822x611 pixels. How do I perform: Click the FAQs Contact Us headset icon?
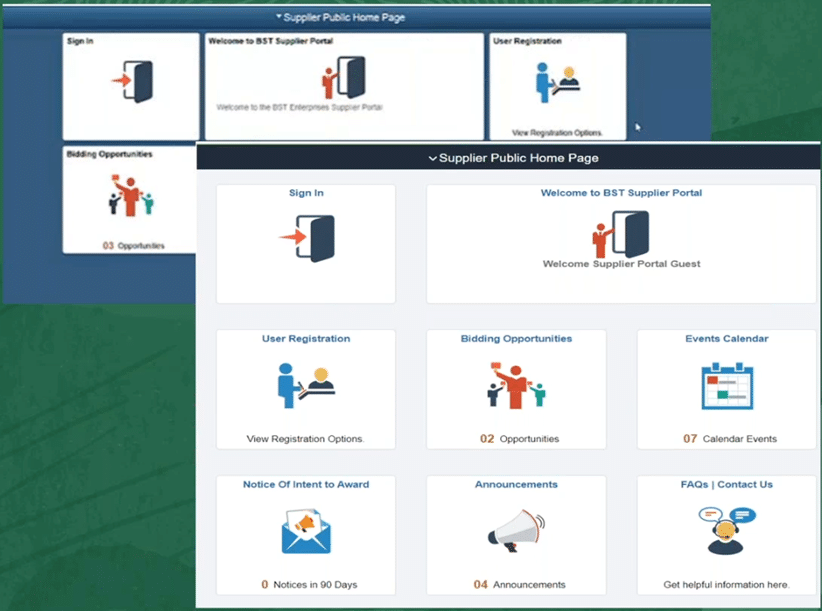pos(725,530)
